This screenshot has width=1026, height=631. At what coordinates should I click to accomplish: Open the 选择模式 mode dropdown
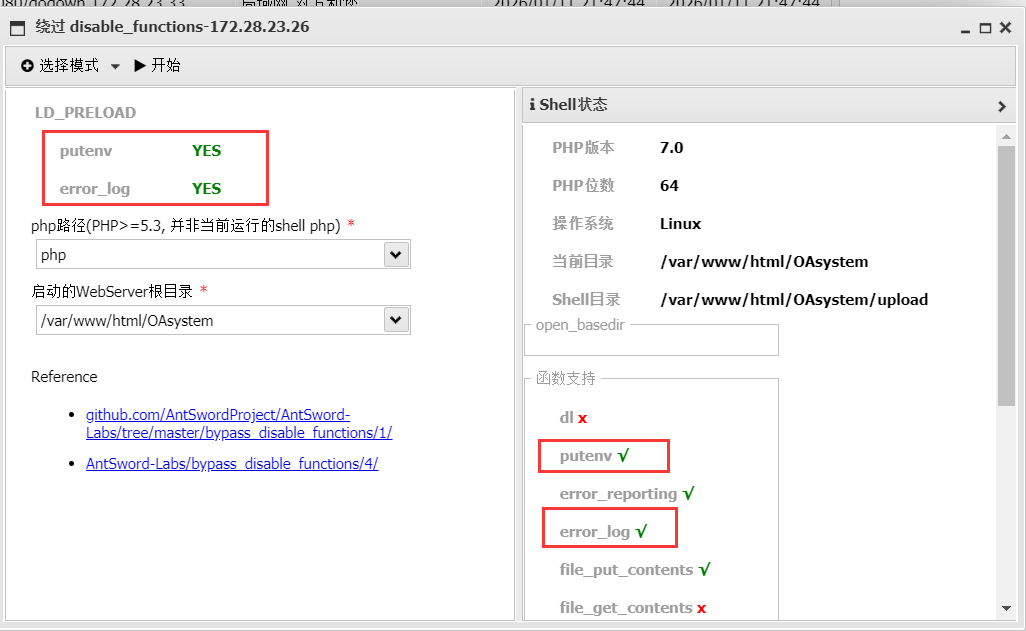(x=70, y=66)
